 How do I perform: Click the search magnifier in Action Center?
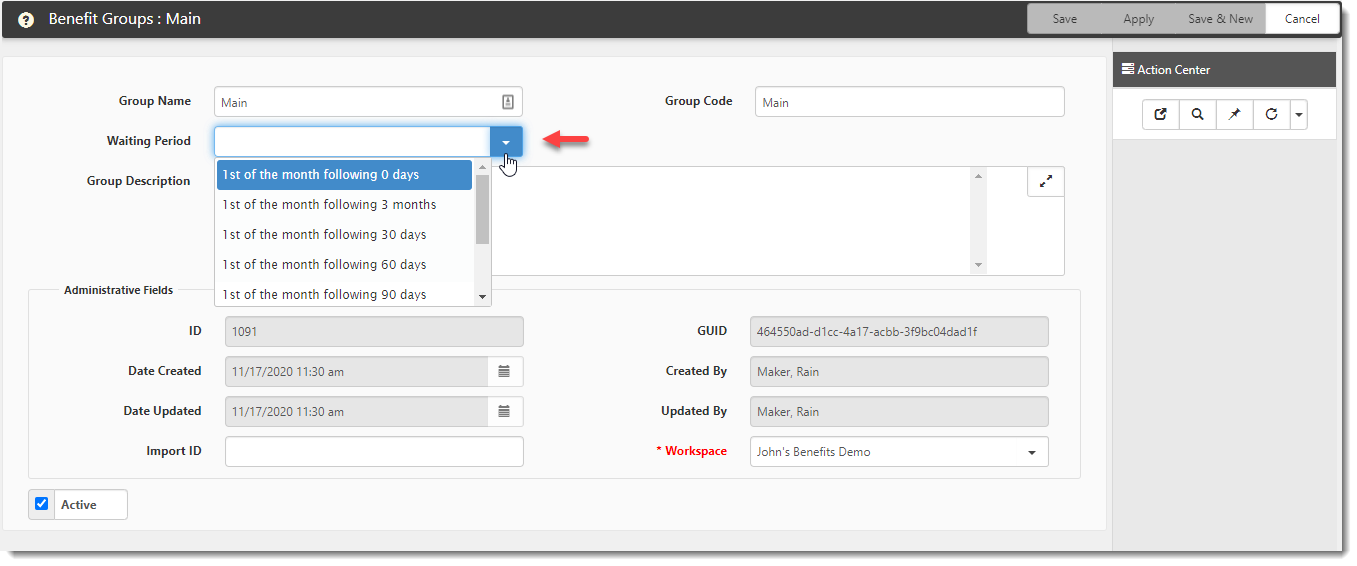tap(1197, 115)
